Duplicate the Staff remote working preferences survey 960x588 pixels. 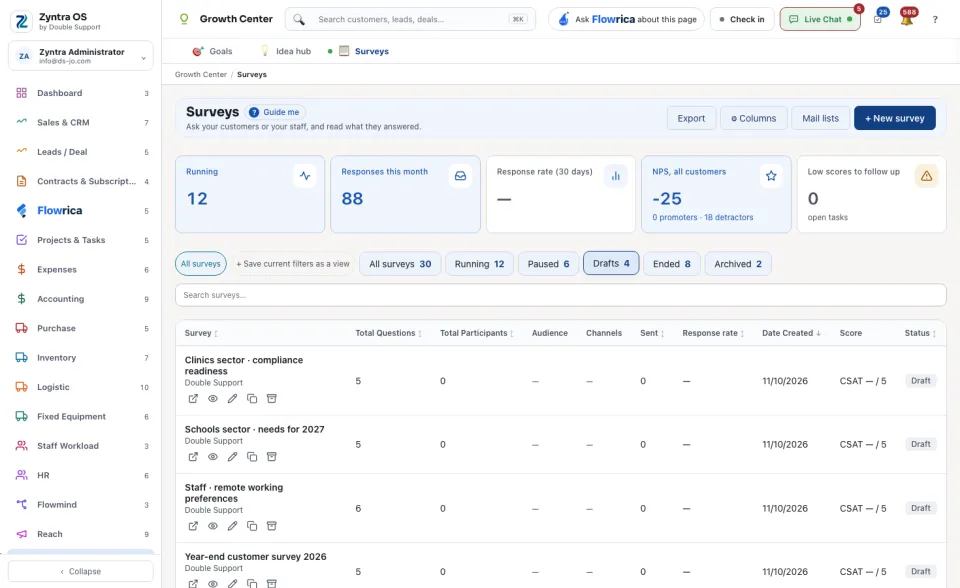tap(252, 526)
